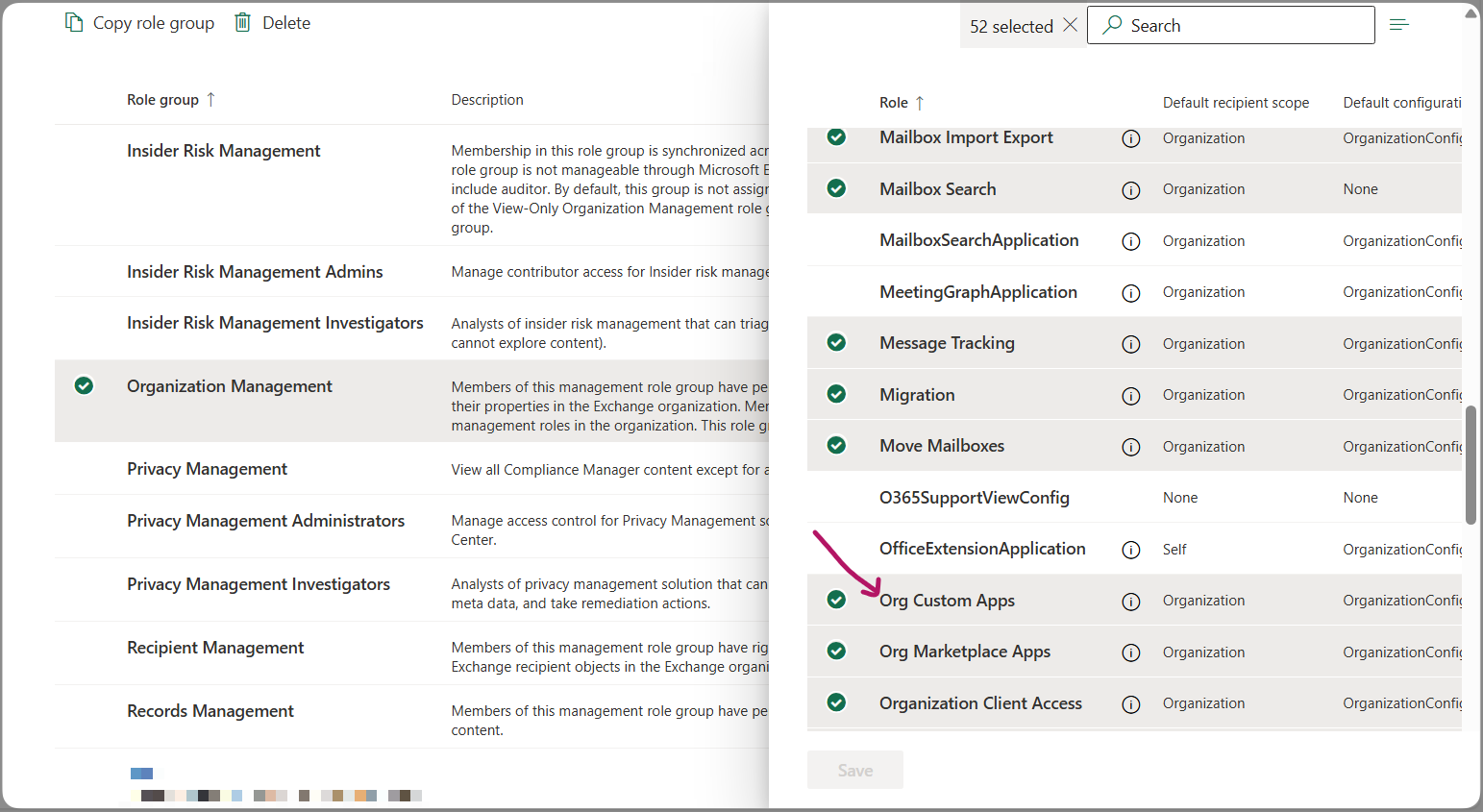
Task: Open the Recipient Management role group
Action: [x=215, y=648]
